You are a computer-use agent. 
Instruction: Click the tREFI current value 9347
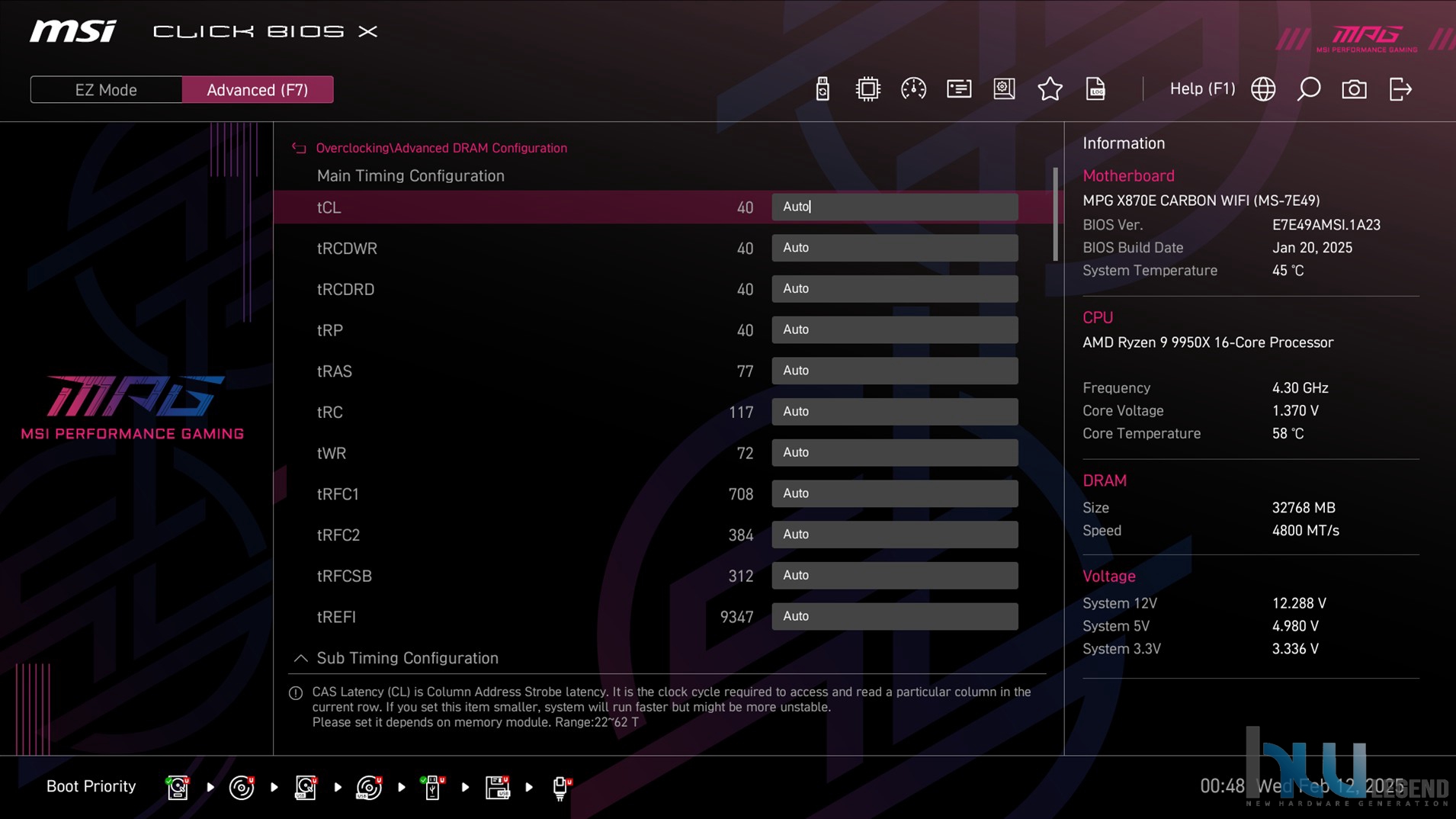click(x=736, y=617)
